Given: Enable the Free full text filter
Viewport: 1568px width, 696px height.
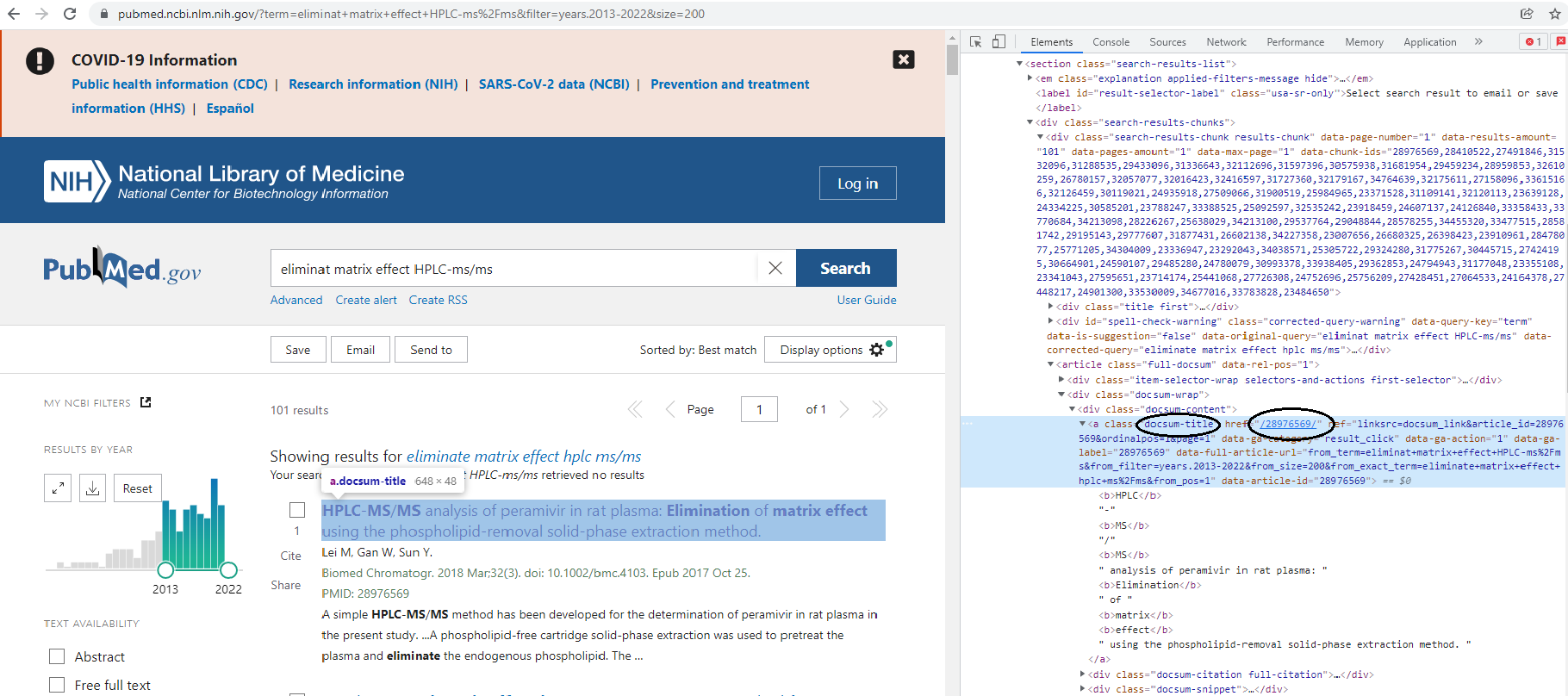Looking at the screenshot, I should 57,685.
